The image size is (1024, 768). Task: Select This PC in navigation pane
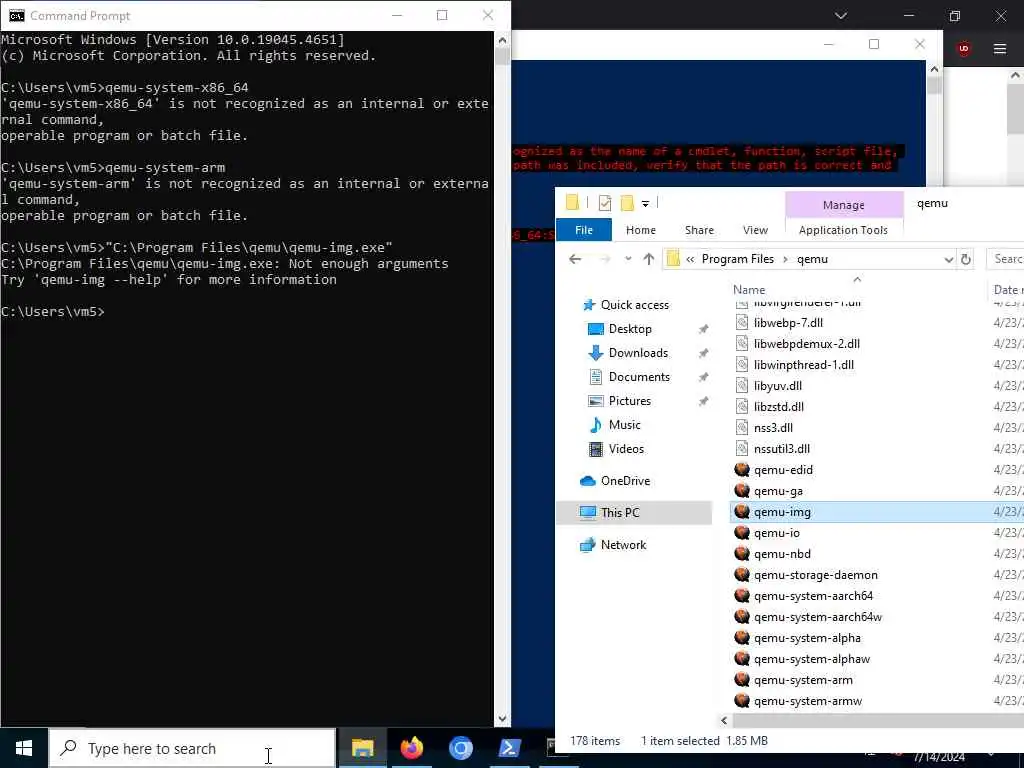pos(633,513)
